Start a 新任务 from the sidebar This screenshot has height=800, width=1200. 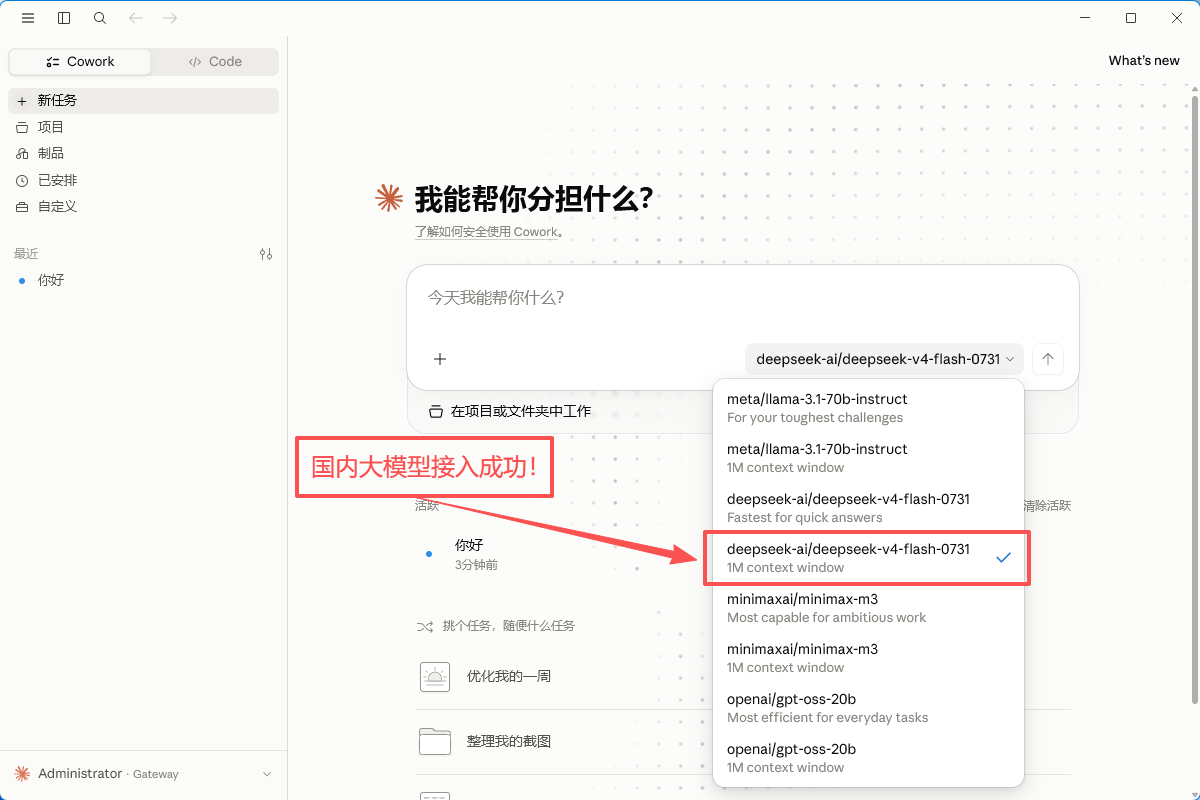[144, 101]
